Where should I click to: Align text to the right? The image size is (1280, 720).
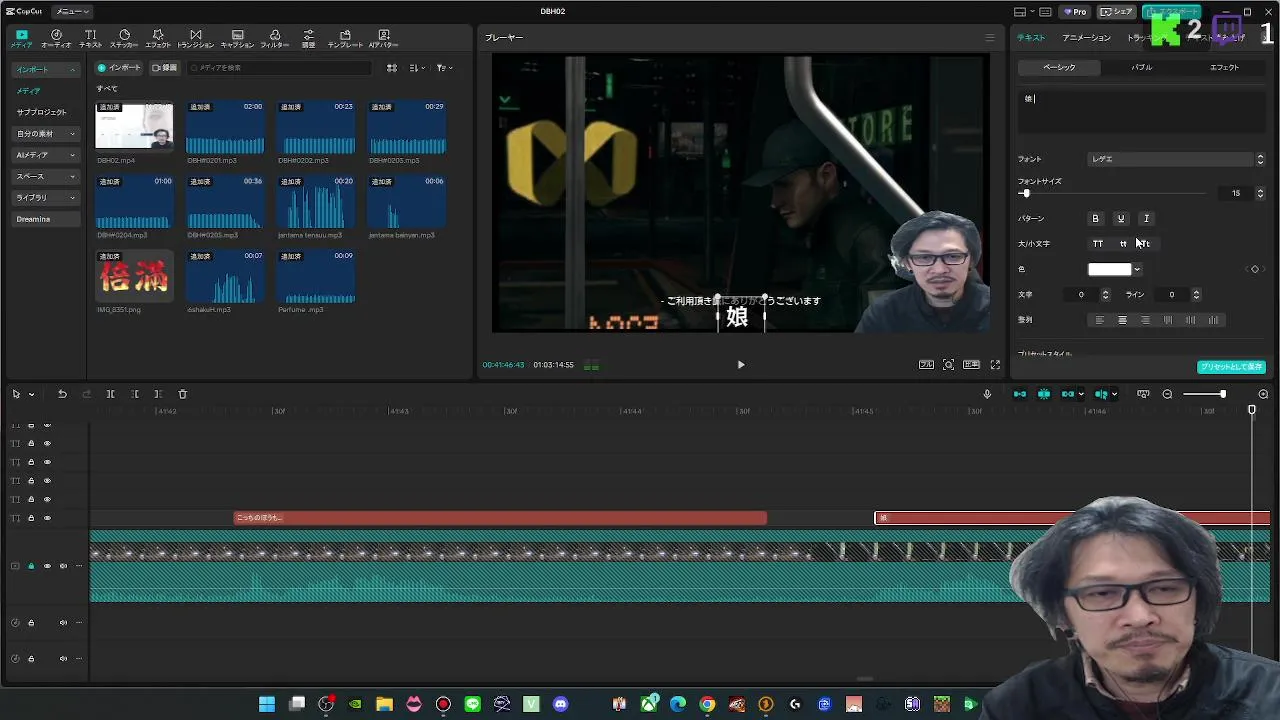click(1145, 320)
